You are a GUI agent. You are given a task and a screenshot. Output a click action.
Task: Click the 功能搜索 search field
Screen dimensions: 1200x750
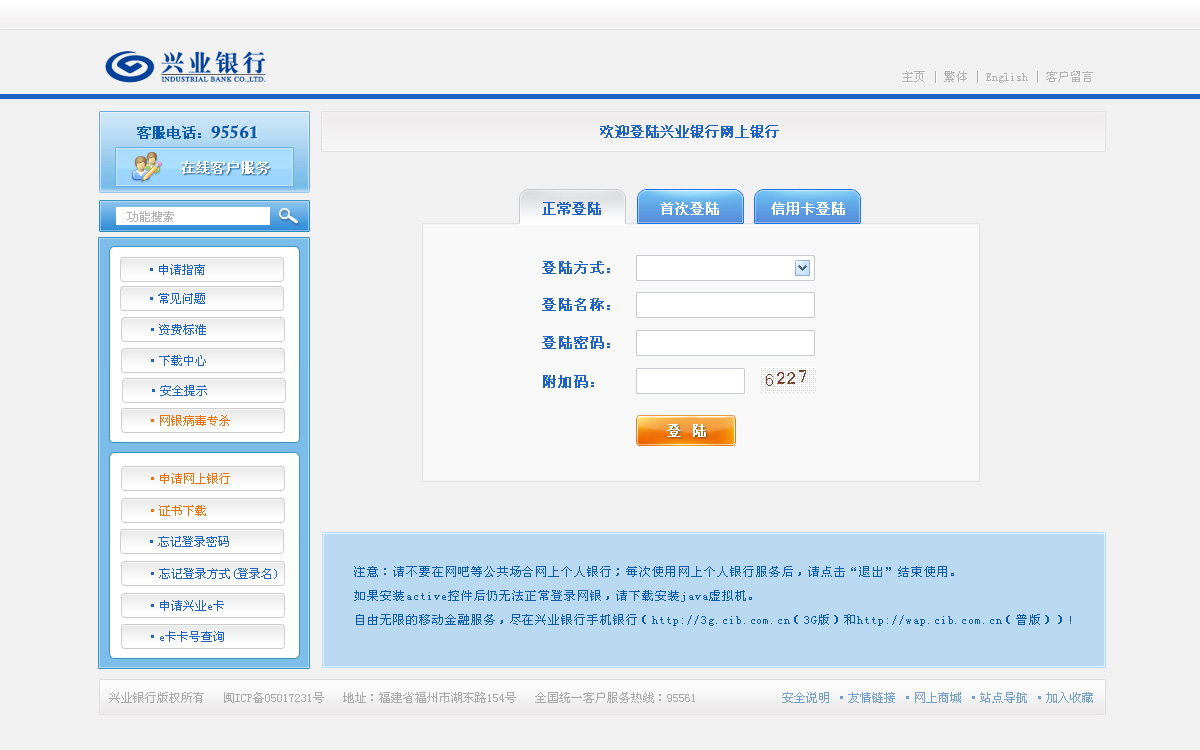coord(193,216)
